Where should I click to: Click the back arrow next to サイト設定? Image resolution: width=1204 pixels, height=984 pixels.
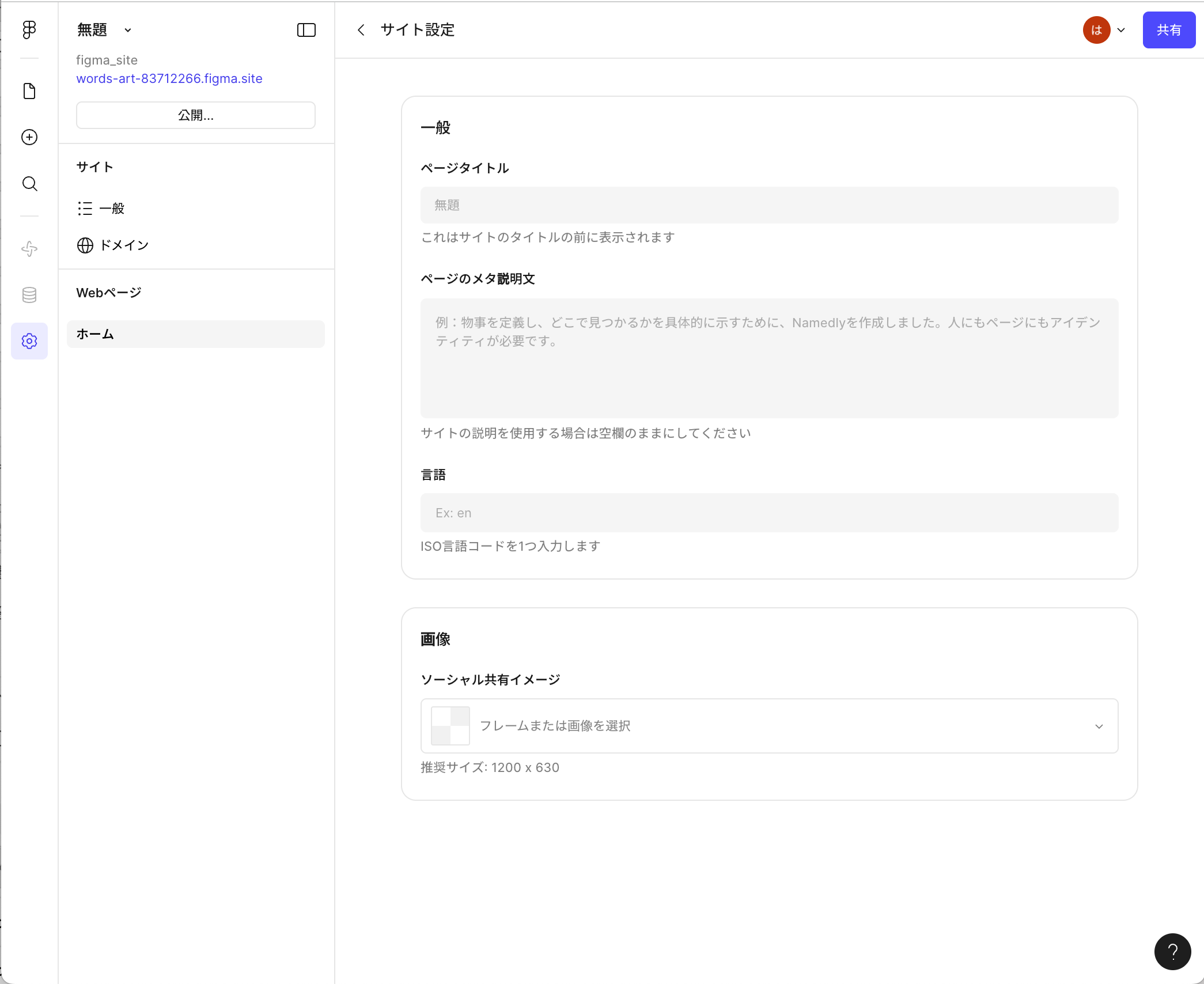pyautogui.click(x=361, y=30)
